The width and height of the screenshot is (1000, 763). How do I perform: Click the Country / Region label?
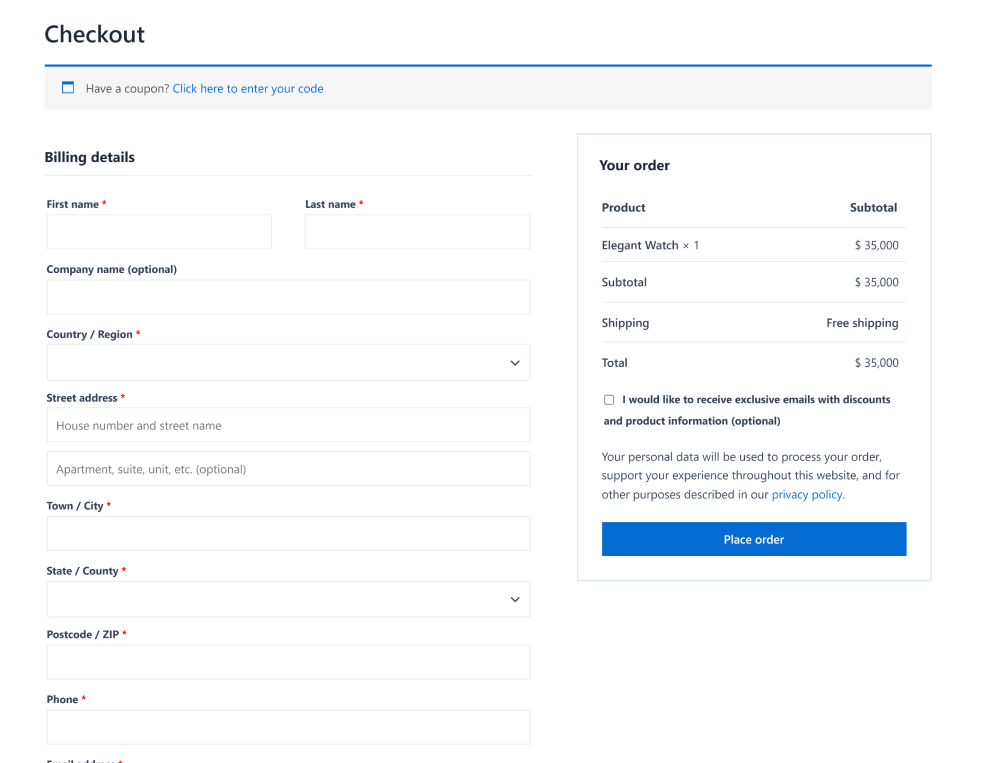click(89, 334)
